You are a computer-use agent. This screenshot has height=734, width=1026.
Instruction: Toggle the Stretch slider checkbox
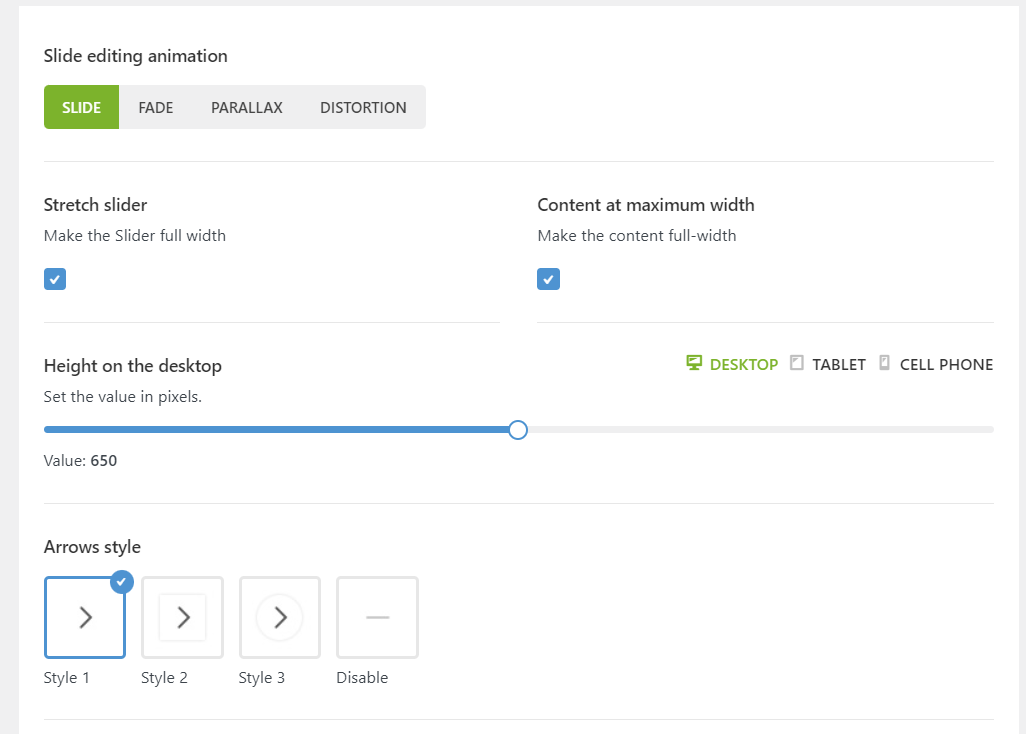pos(55,279)
